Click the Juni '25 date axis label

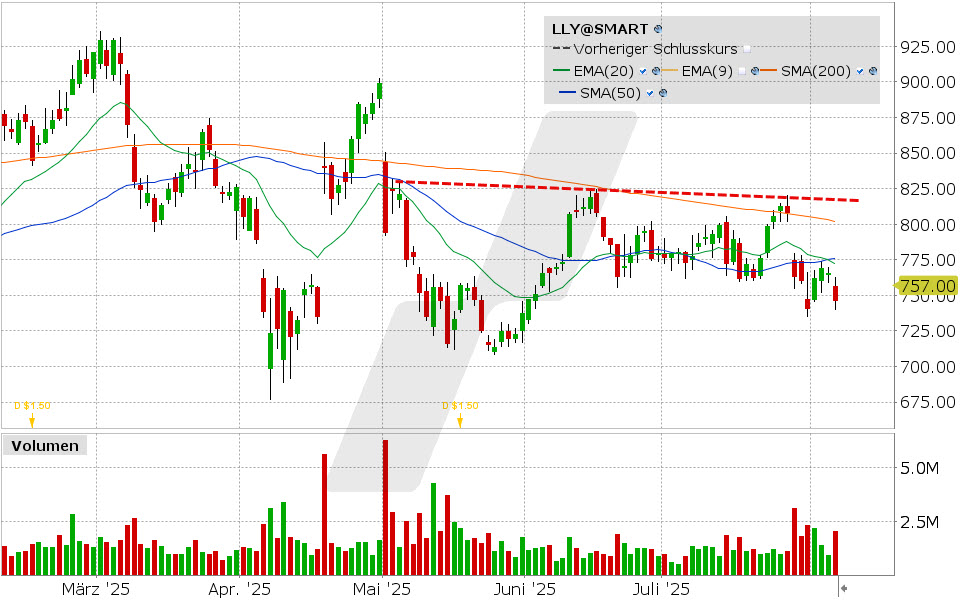click(x=524, y=589)
